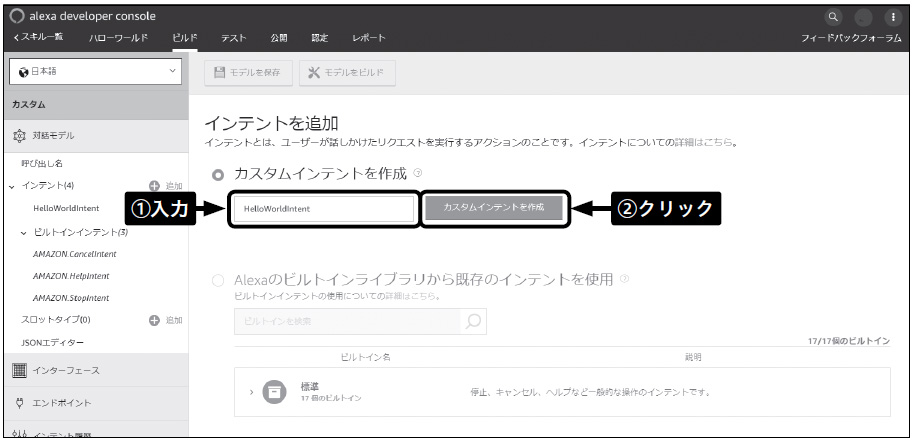This screenshot has height=441, width=913.
Task: Click the 説明 column header
Action: (693, 357)
